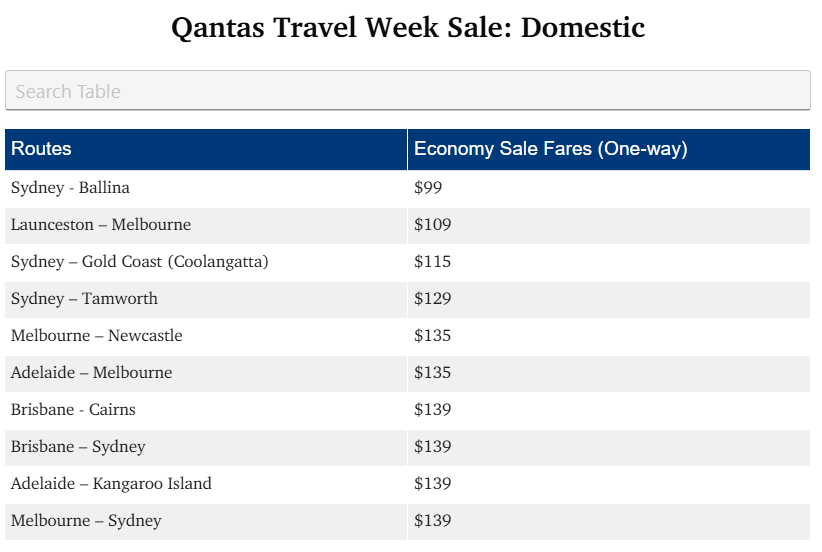Select the Sydney – Tamworth route

84,299
